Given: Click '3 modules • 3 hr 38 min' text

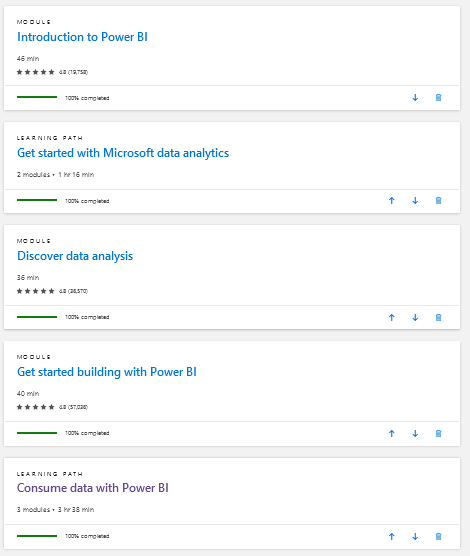Looking at the screenshot, I should pos(55,510).
